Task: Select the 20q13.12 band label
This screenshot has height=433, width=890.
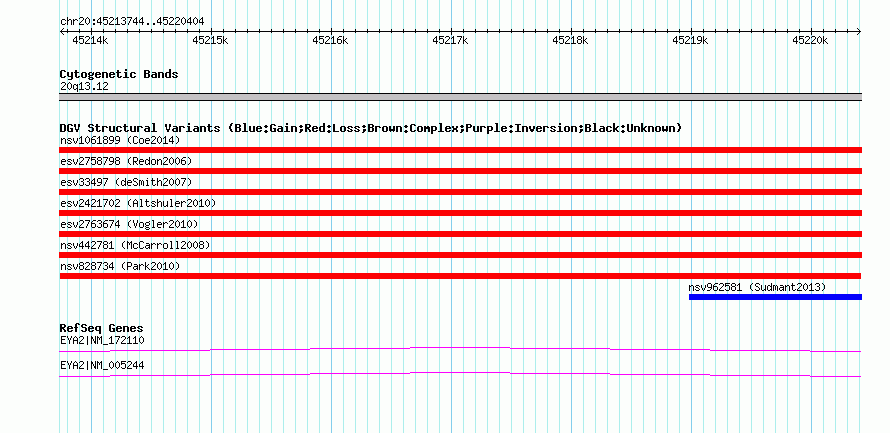Action: [84, 87]
